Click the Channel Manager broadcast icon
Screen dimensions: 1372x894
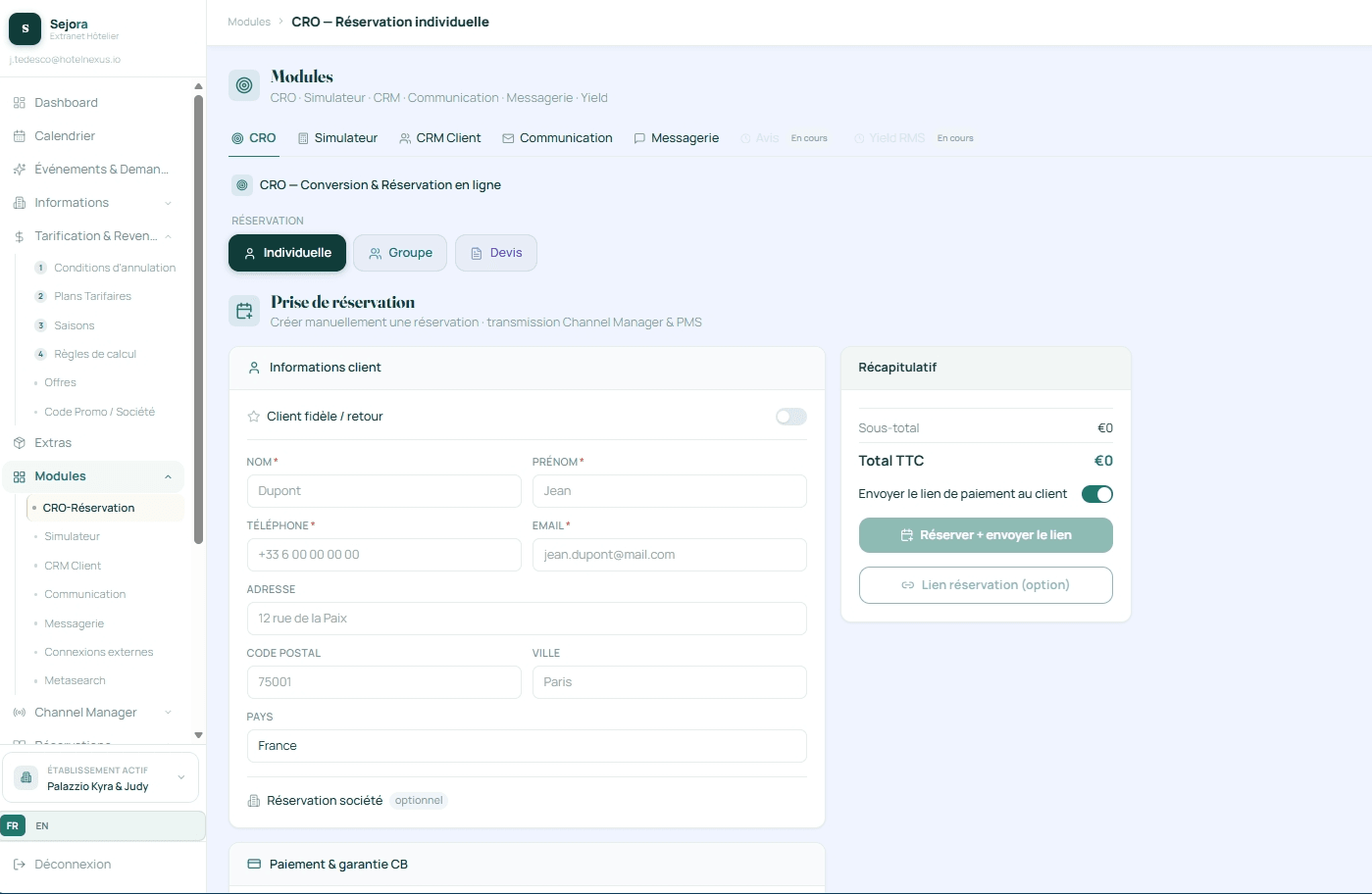pos(19,713)
